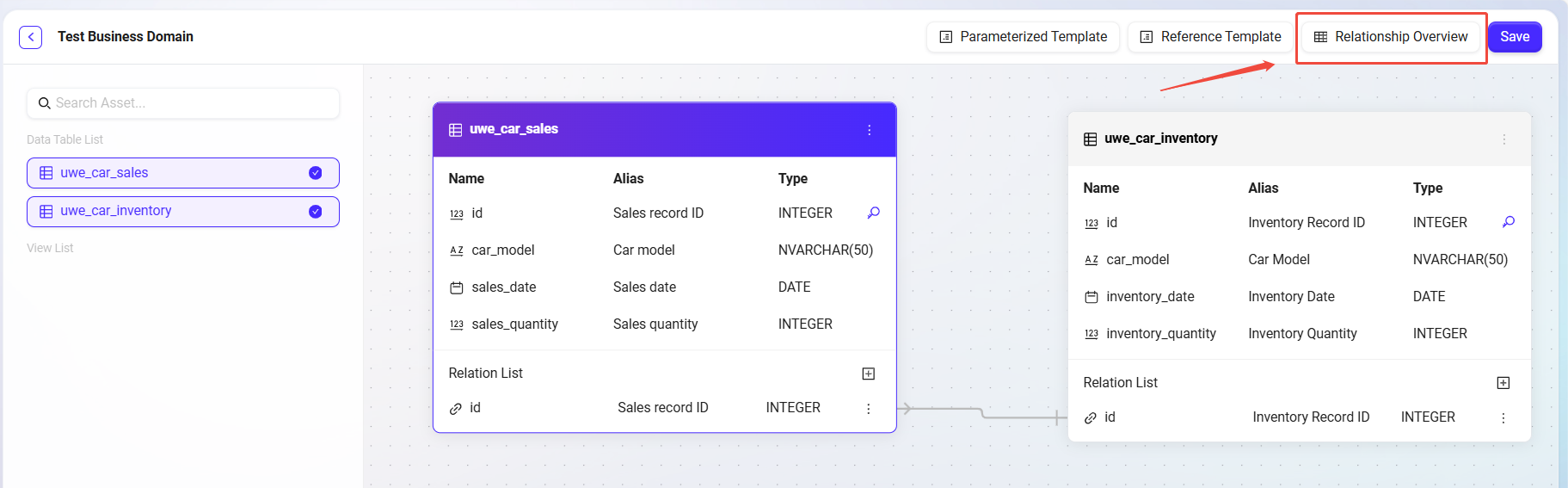Click the link icon of Inventory Record ID relation
Viewport: 1568px width, 488px height.
click(1091, 418)
